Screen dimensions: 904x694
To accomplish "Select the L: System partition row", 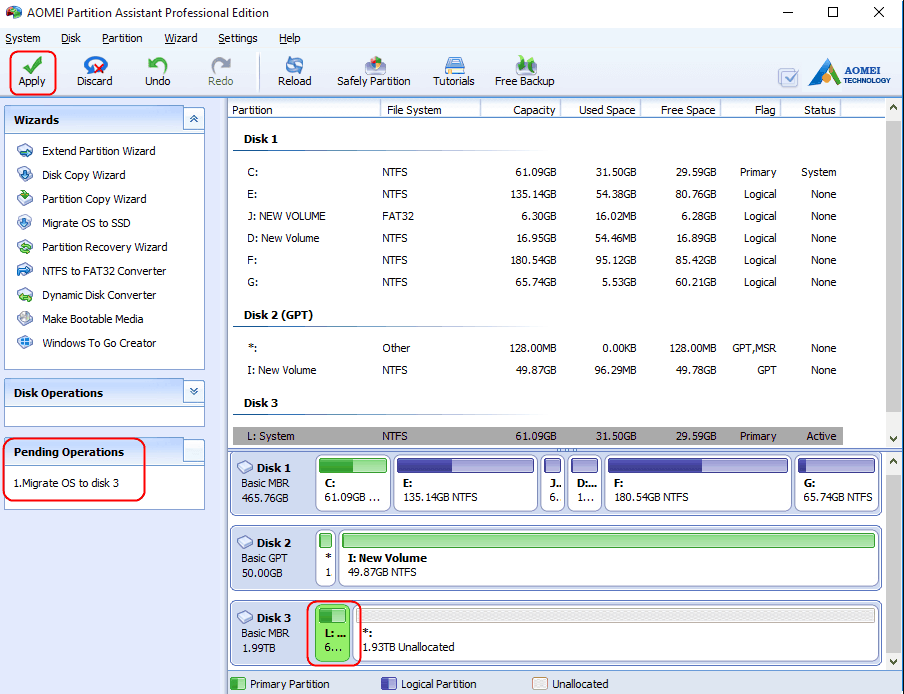I will pos(538,436).
